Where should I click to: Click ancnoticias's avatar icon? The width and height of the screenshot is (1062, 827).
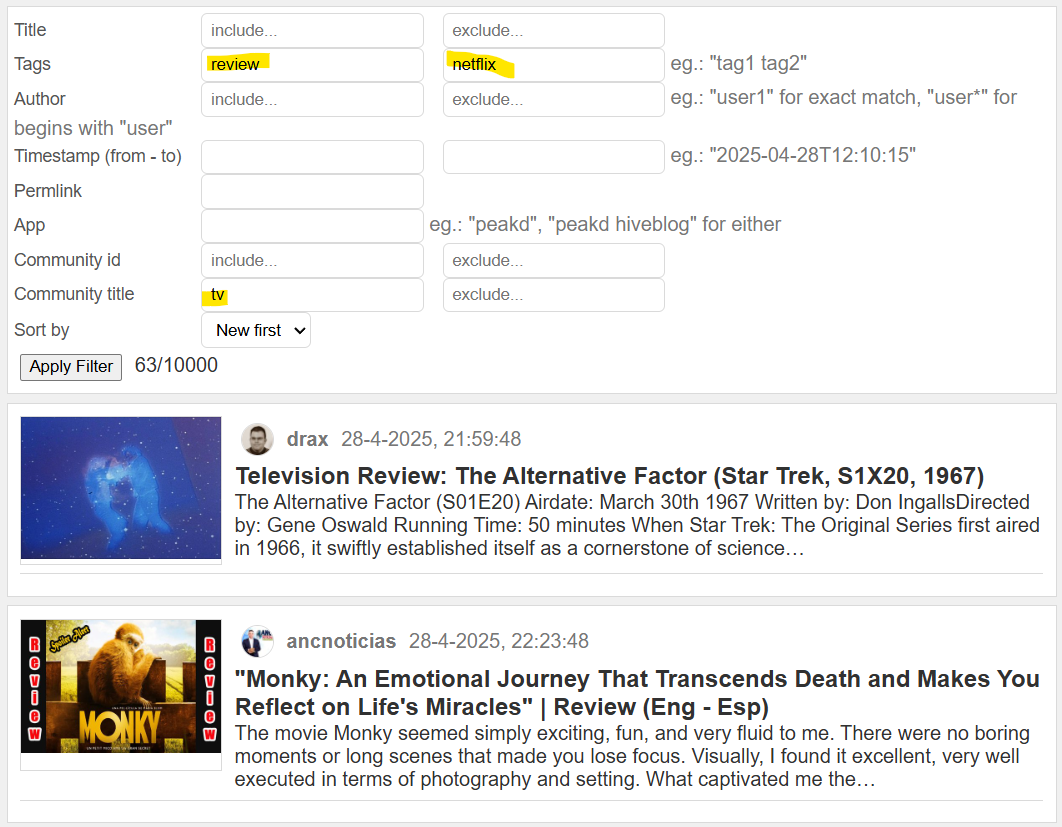(257, 641)
